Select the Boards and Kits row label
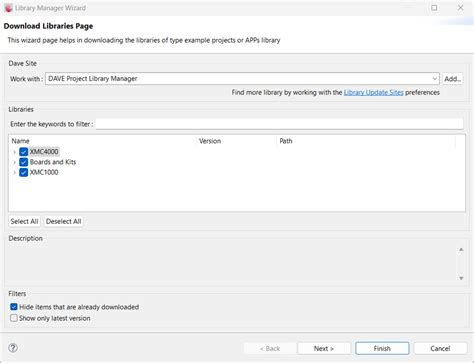Image resolution: width=474 pixels, height=363 pixels. tap(53, 162)
